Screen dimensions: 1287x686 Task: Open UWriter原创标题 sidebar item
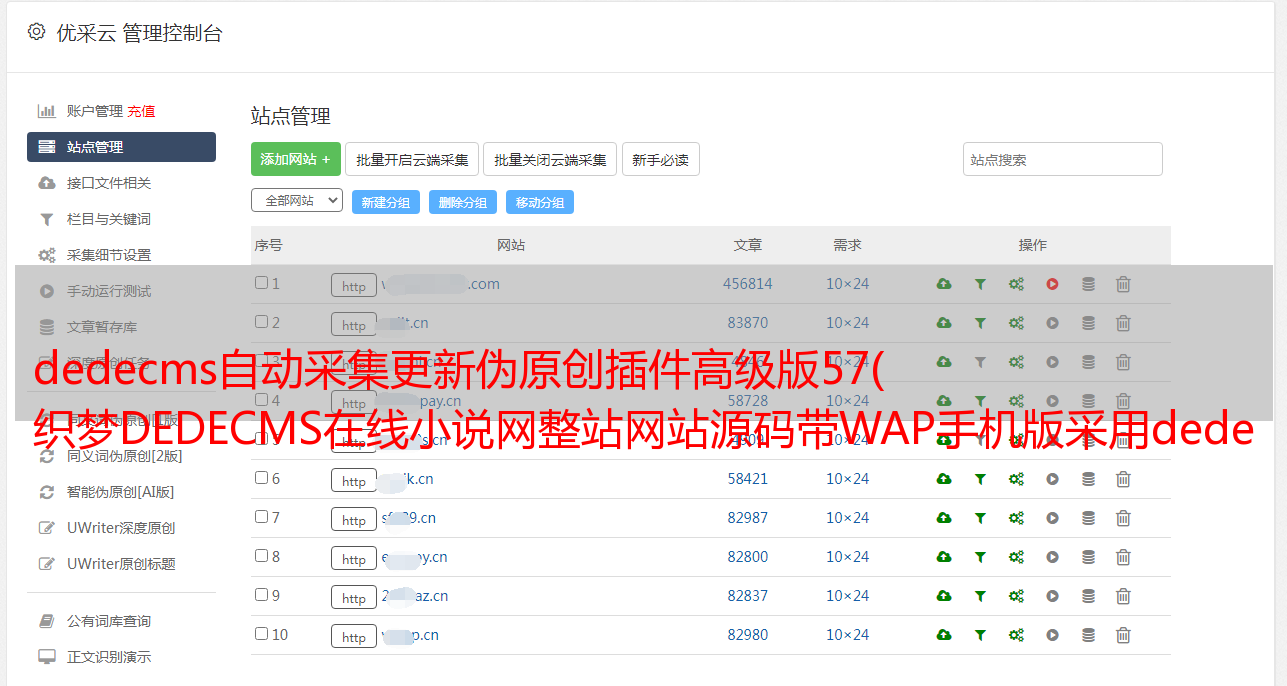click(121, 564)
